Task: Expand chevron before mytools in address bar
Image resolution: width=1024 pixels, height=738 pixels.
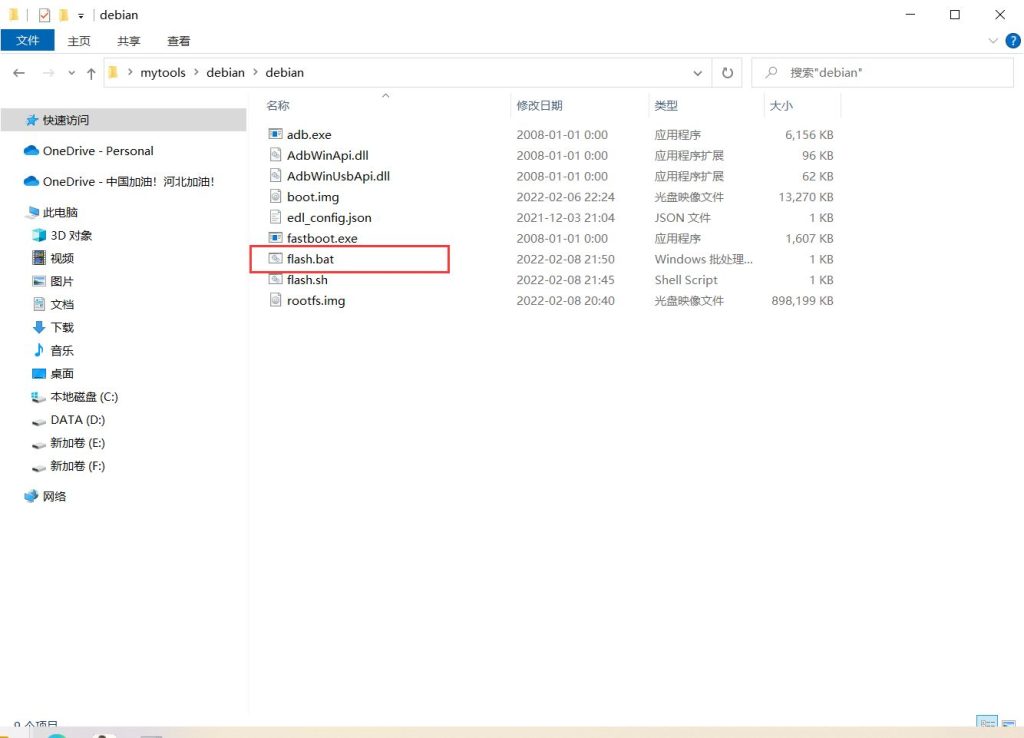Action: (x=130, y=72)
